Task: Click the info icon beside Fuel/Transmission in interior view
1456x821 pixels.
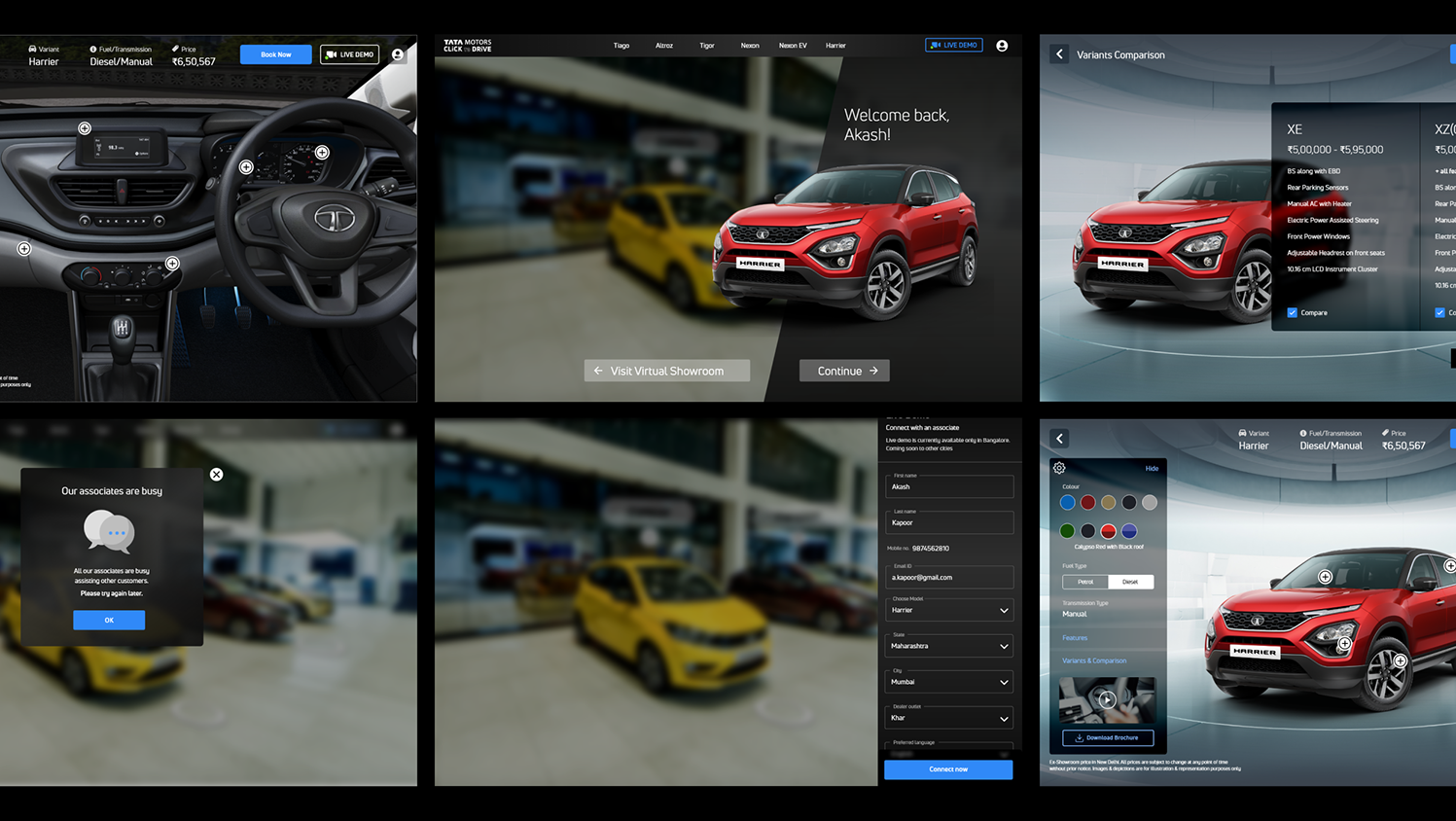Action: click(x=93, y=49)
